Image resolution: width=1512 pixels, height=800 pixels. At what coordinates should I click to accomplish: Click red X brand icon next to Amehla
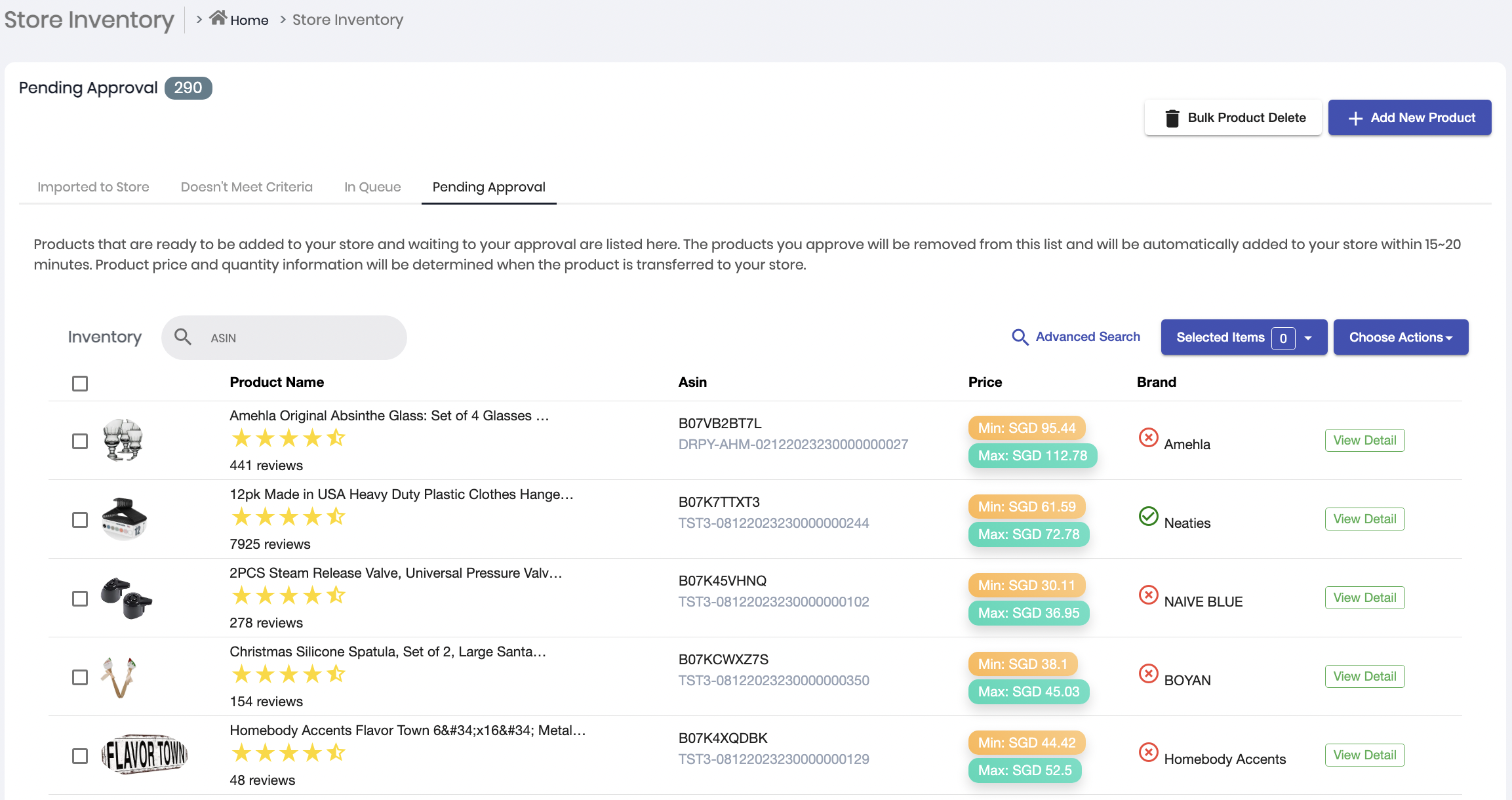click(1148, 437)
